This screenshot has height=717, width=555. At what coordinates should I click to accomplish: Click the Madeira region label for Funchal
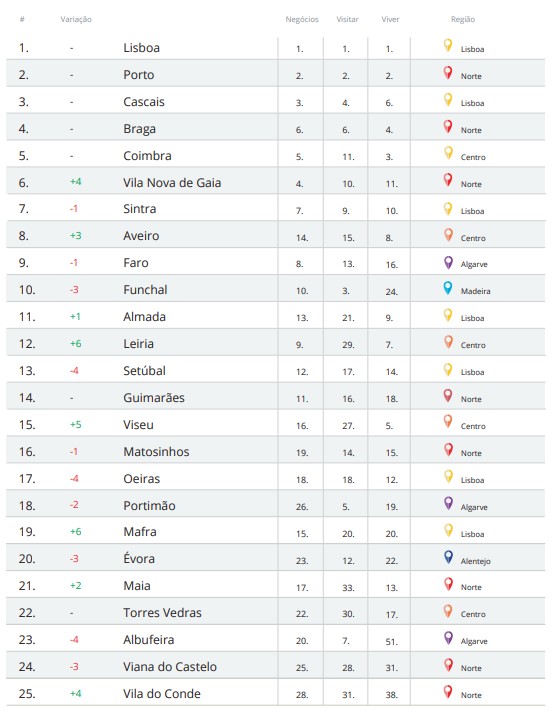point(475,291)
